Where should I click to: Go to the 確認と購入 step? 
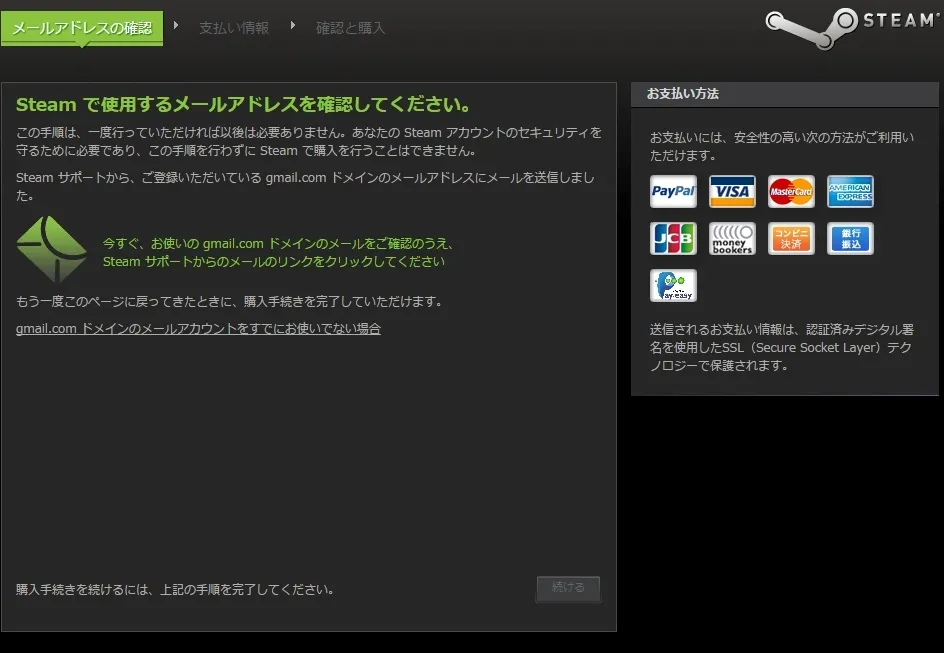coord(350,28)
